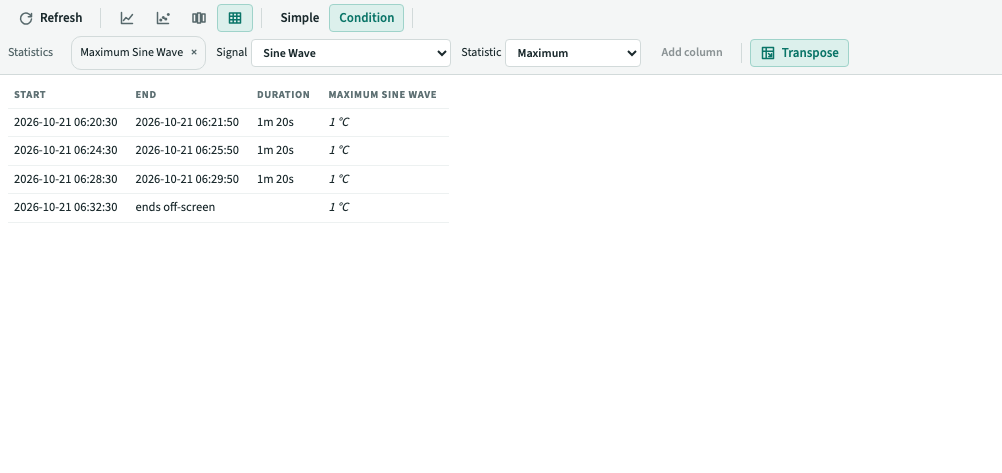Image resolution: width=1002 pixels, height=473 pixels.
Task: Select end time 2026-10-21 06:21:50
Action: 187,122
